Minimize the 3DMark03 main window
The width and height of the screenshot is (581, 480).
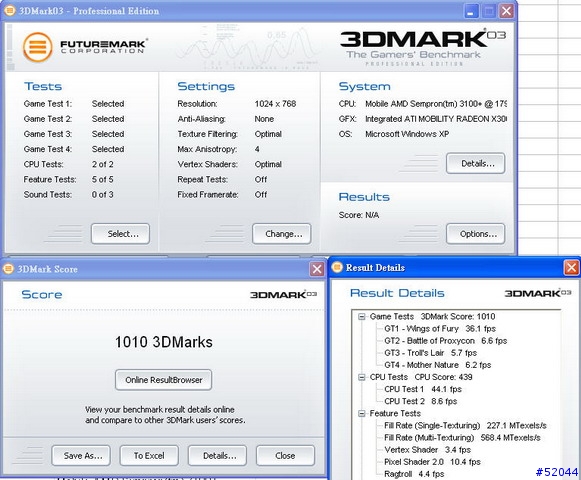point(471,11)
